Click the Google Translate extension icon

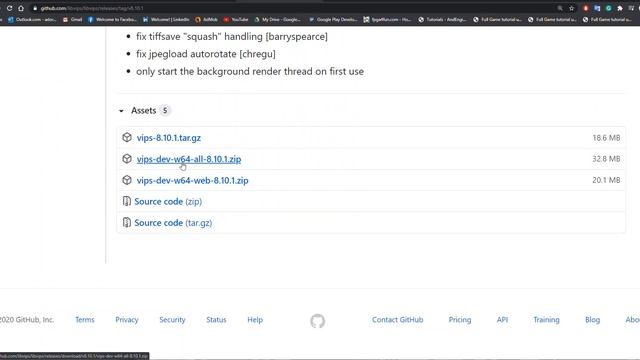click(597, 8)
